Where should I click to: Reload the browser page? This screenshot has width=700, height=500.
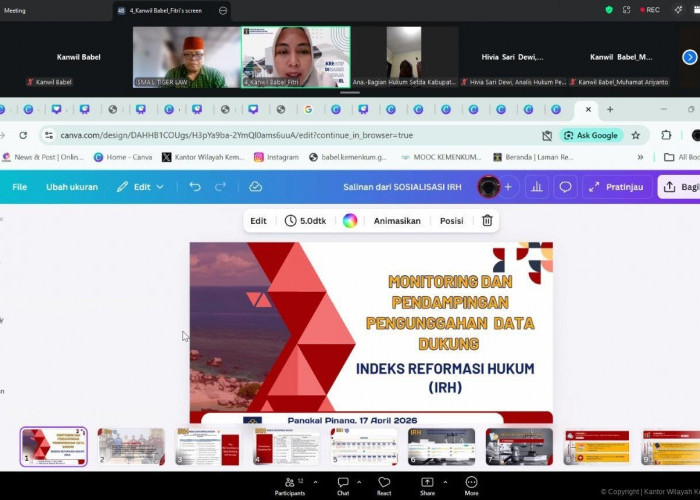[x=23, y=135]
